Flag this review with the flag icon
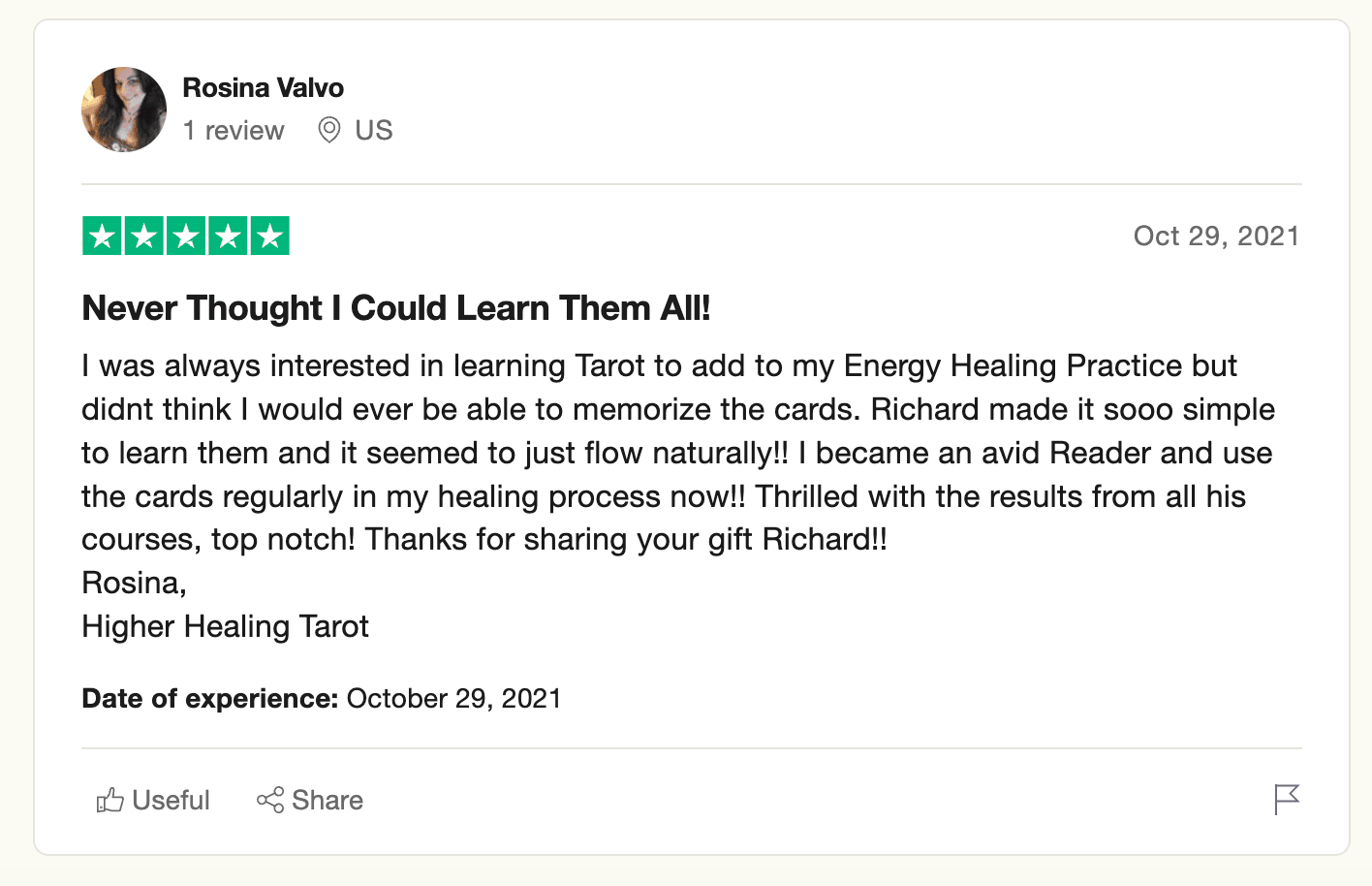 click(x=1287, y=800)
